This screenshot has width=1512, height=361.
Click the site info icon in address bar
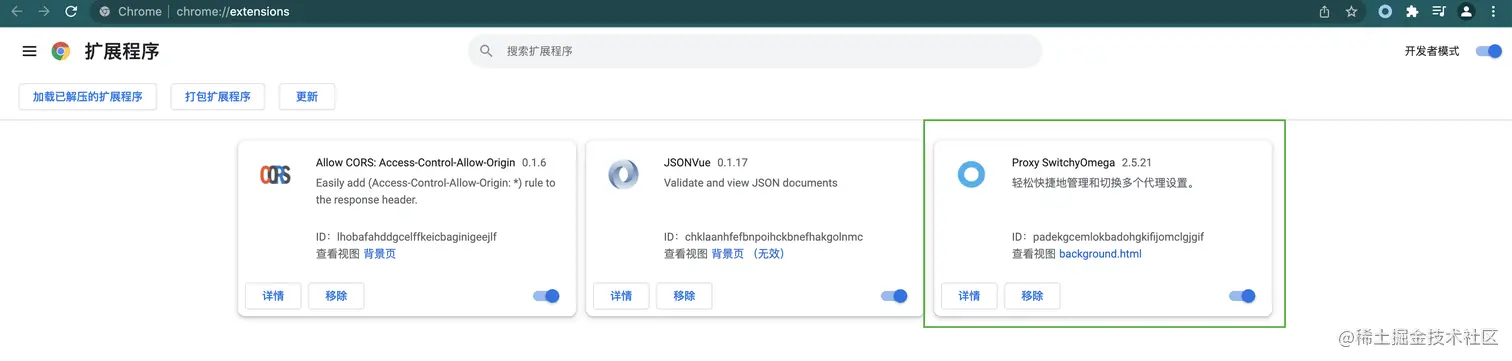[x=105, y=12]
